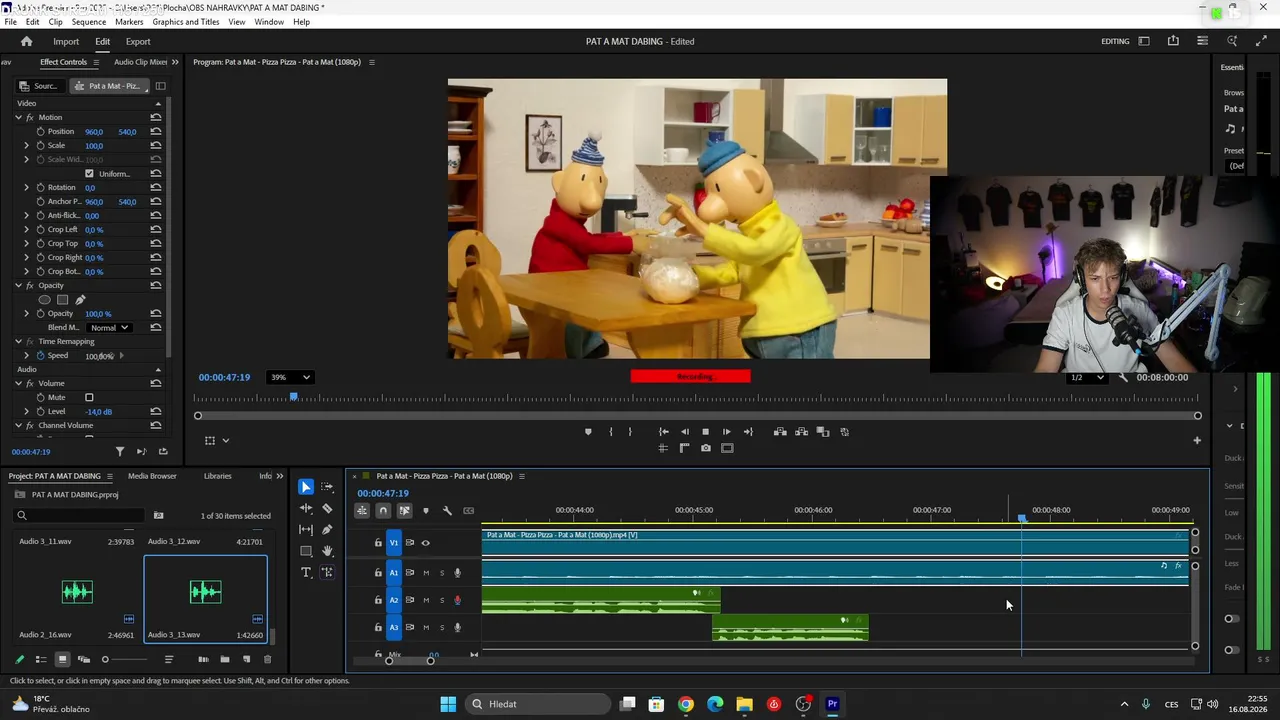Viewport: 1280px width, 720px height.
Task: Toggle V1 track output eye
Action: pyautogui.click(x=425, y=543)
